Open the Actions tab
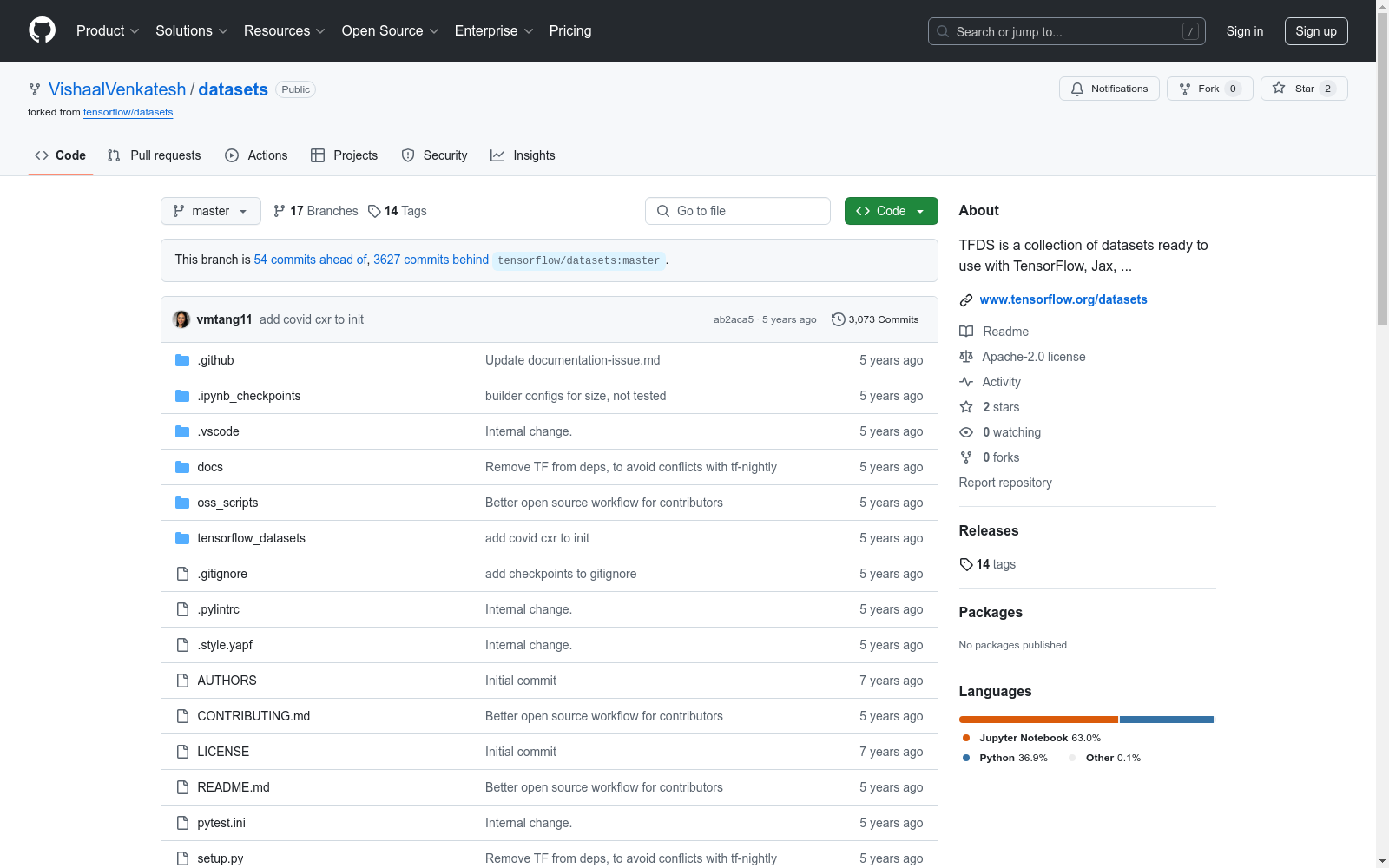The height and width of the screenshot is (868, 1389). point(256,155)
